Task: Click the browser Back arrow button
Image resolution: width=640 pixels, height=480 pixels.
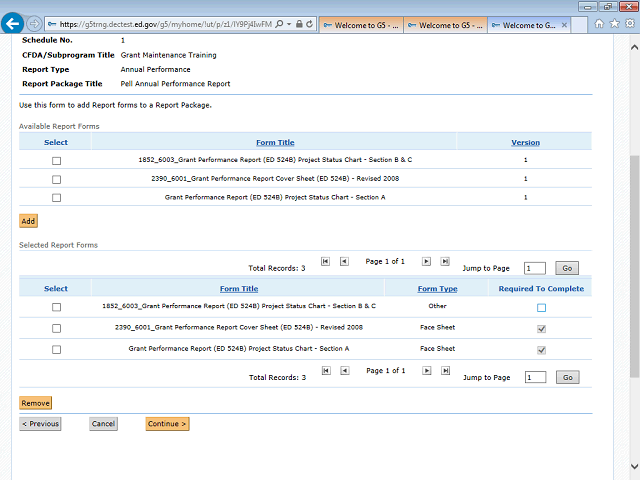Action: coord(14,23)
